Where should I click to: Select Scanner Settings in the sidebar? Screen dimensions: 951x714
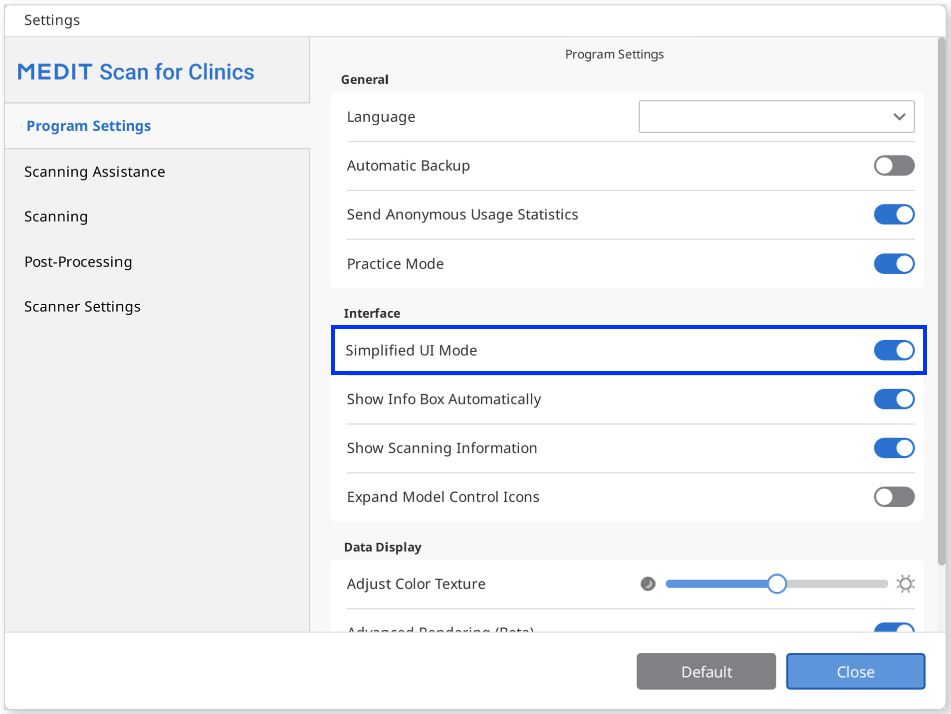[82, 307]
